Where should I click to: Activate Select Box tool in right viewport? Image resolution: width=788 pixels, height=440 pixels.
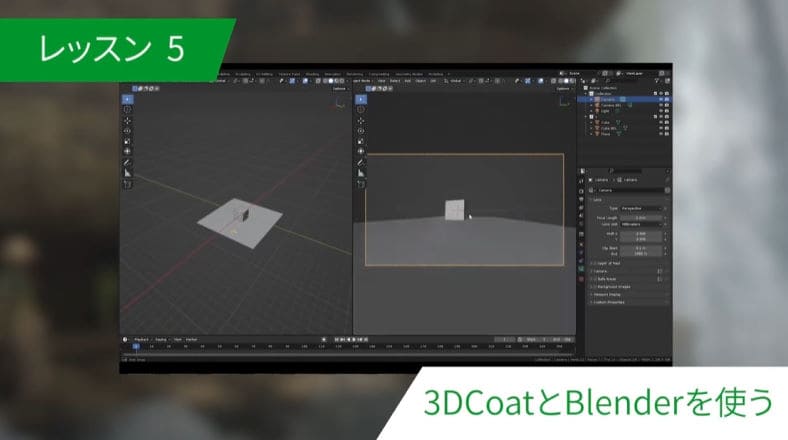point(361,99)
